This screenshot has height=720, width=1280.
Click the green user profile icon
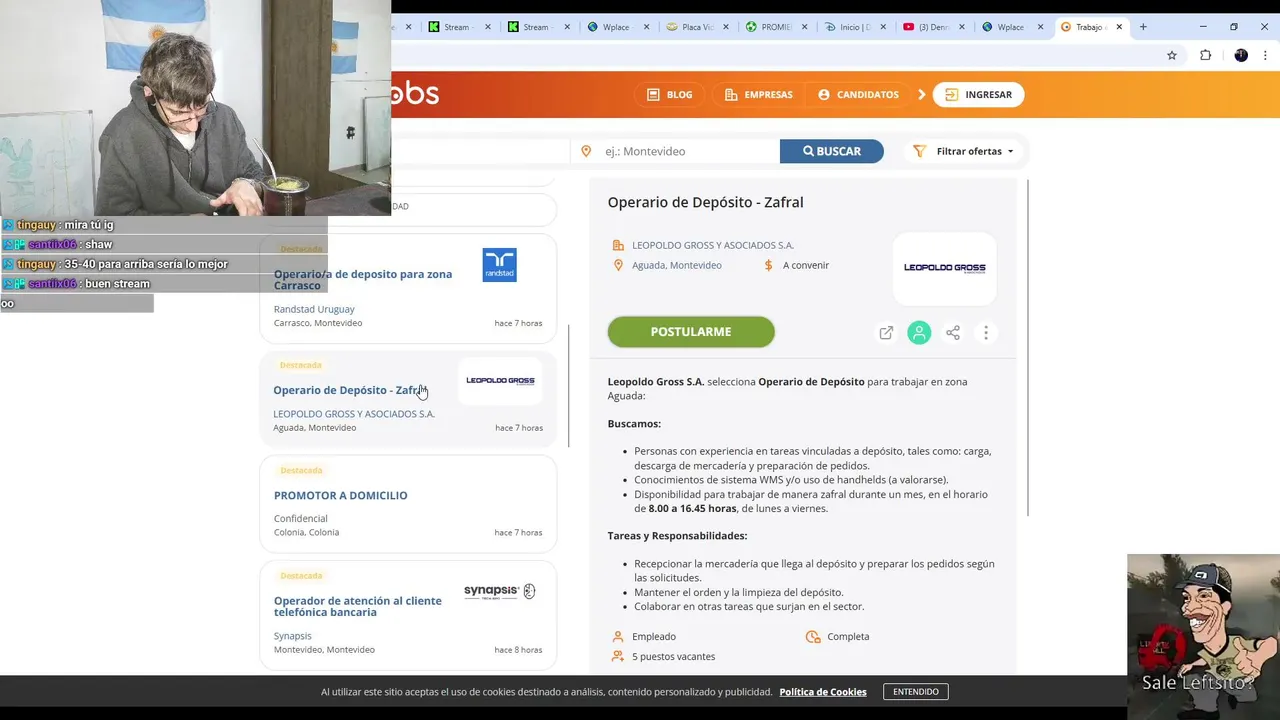coord(919,333)
